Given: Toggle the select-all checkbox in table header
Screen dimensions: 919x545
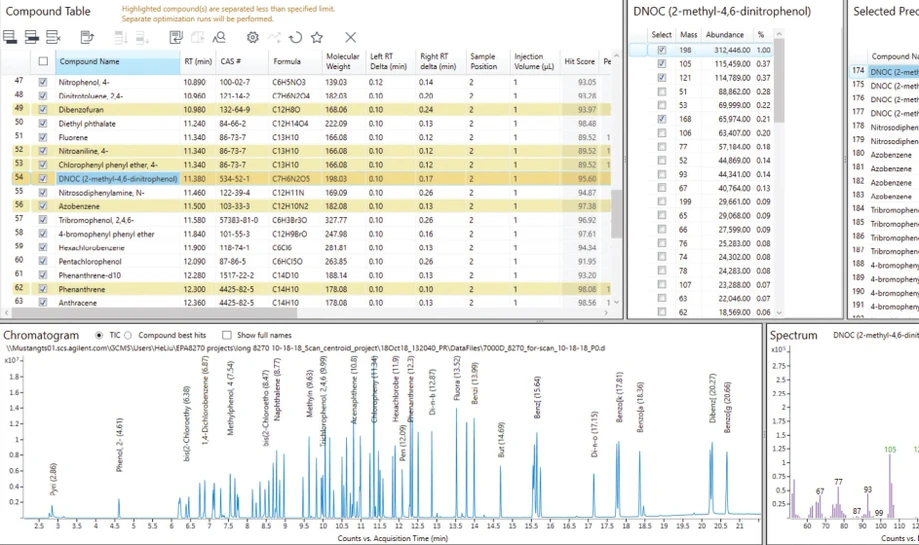Looking at the screenshot, I should (x=43, y=61).
